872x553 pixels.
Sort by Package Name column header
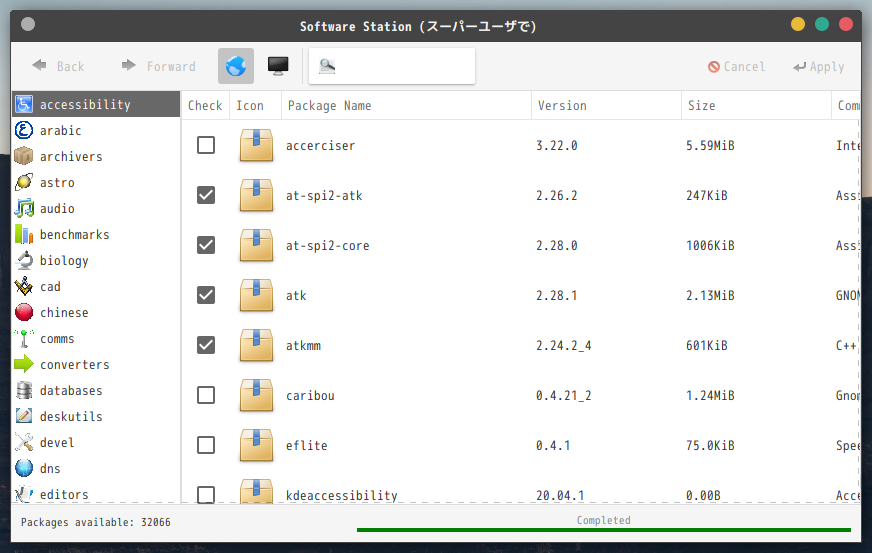pos(407,106)
